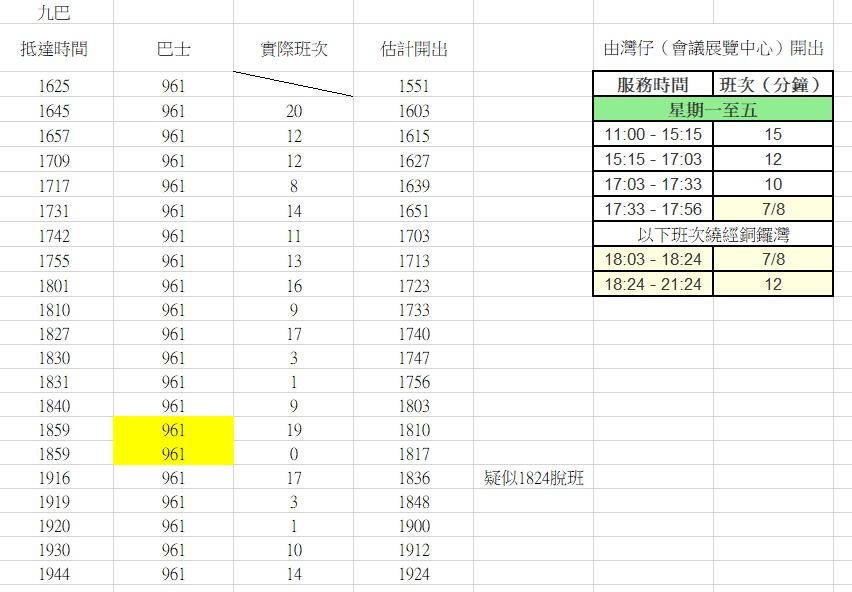Select the 估計開出 header cell
The image size is (852, 592).
(x=413, y=49)
